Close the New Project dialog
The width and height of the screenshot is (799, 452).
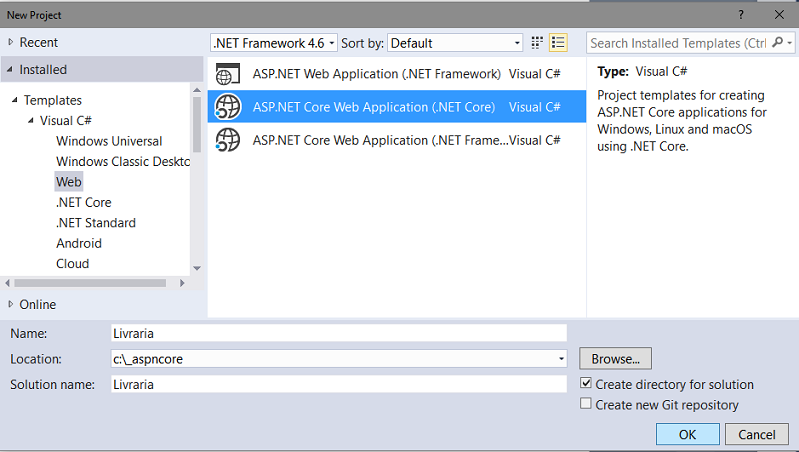pos(779,15)
